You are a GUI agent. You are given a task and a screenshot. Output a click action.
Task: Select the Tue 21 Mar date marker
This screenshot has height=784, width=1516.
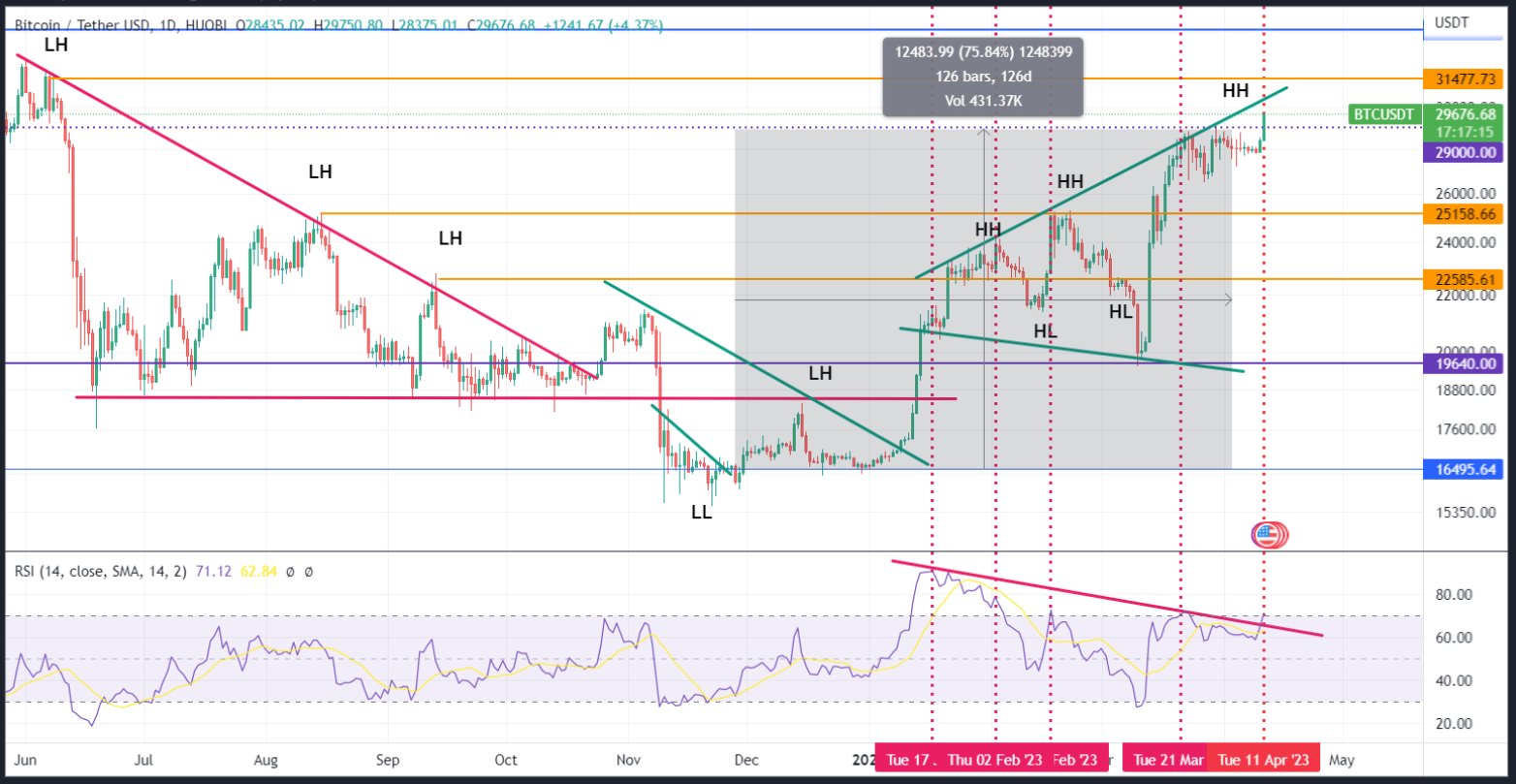click(1169, 760)
